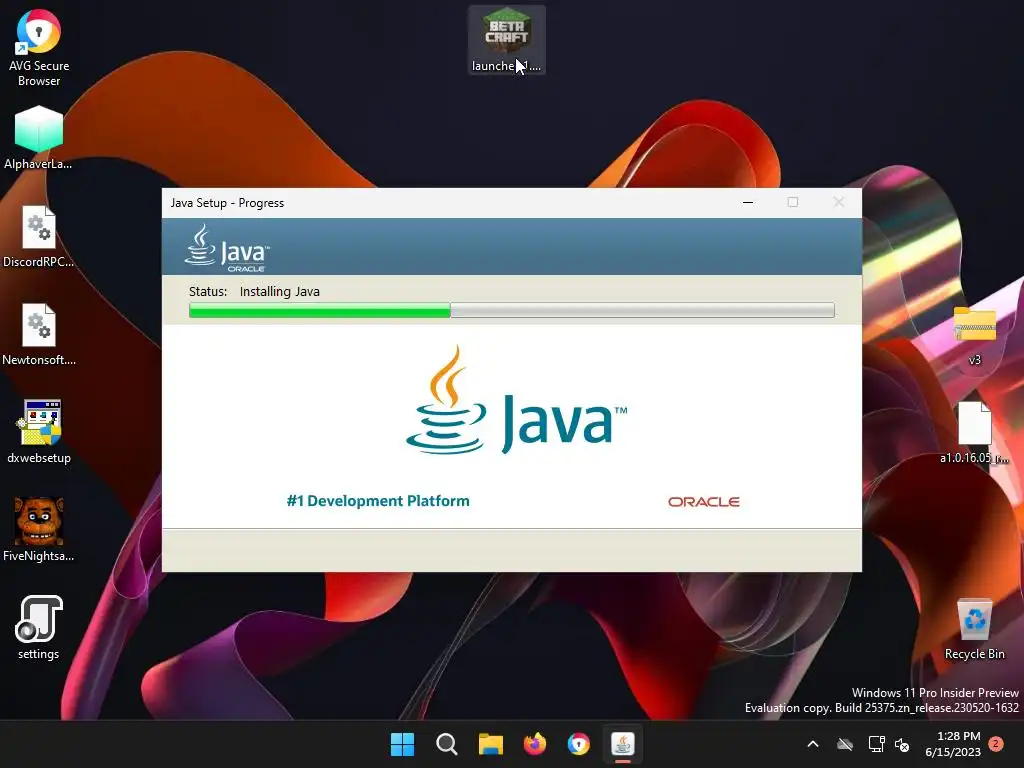Click the 'Installing Java' status text

point(280,291)
